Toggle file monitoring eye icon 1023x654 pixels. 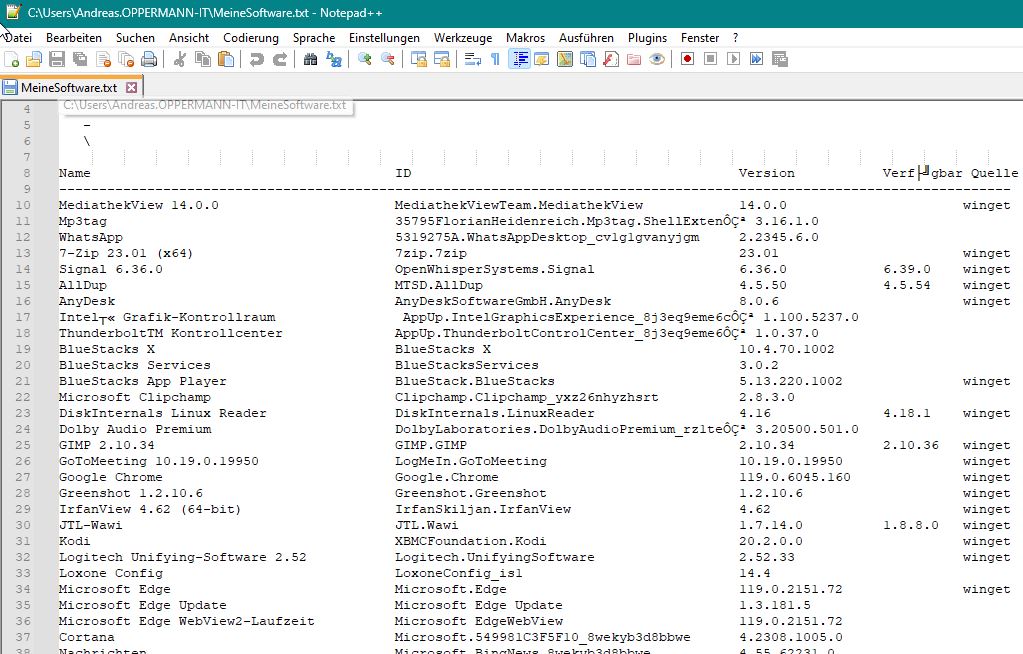coord(657,59)
